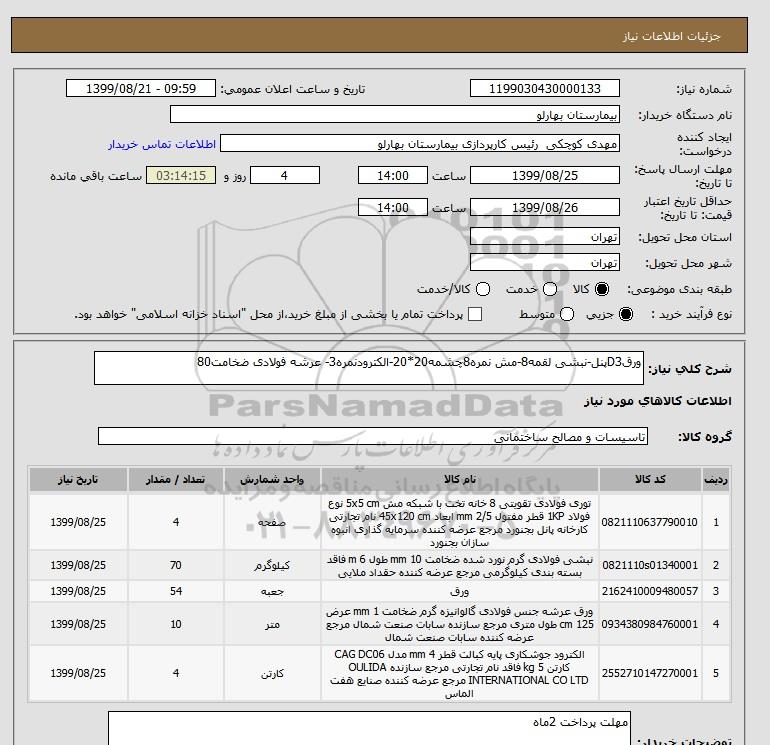
Task: Click the need number field 1199030430000133
Action: (x=545, y=88)
